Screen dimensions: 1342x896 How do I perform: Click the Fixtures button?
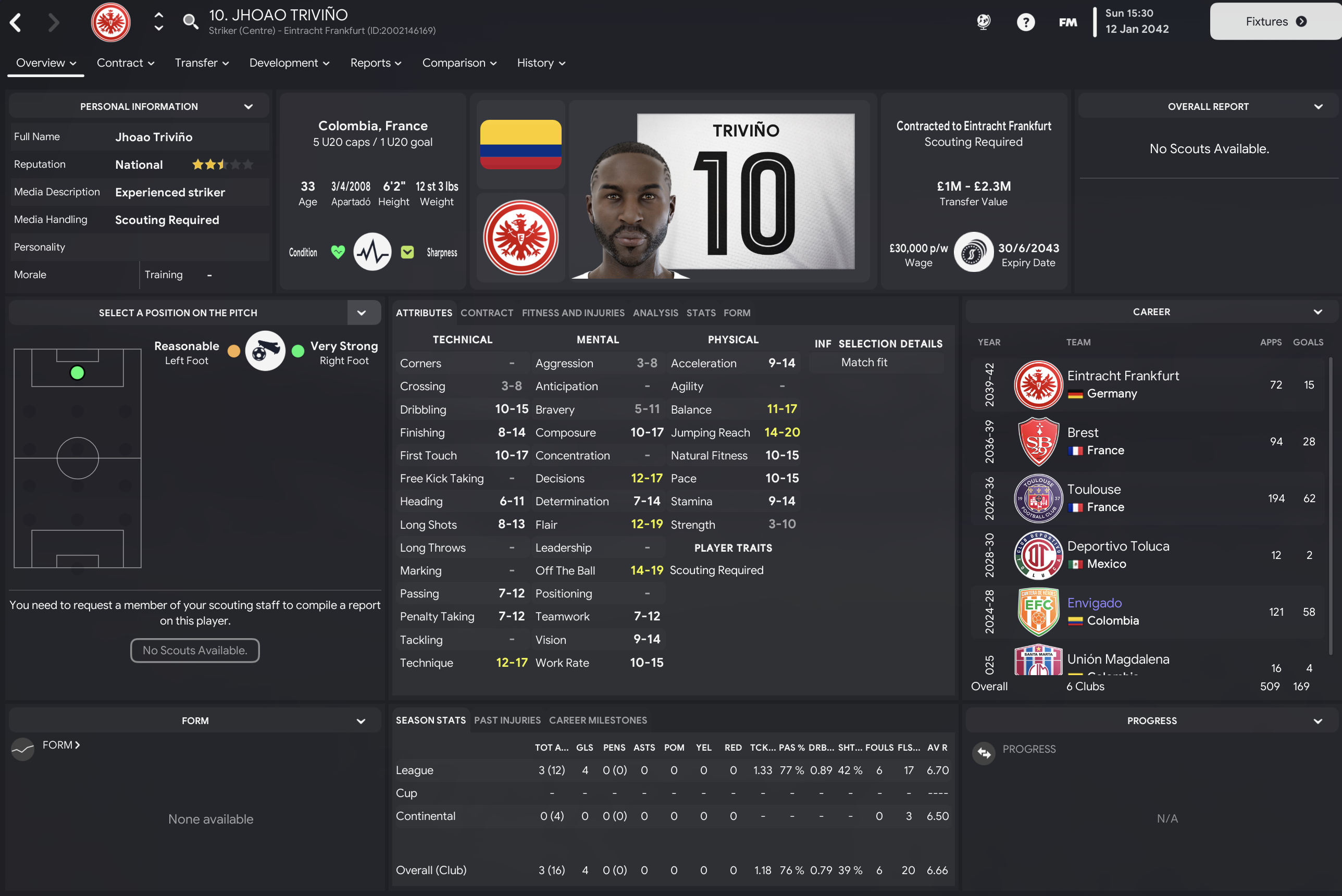pyautogui.click(x=1275, y=22)
